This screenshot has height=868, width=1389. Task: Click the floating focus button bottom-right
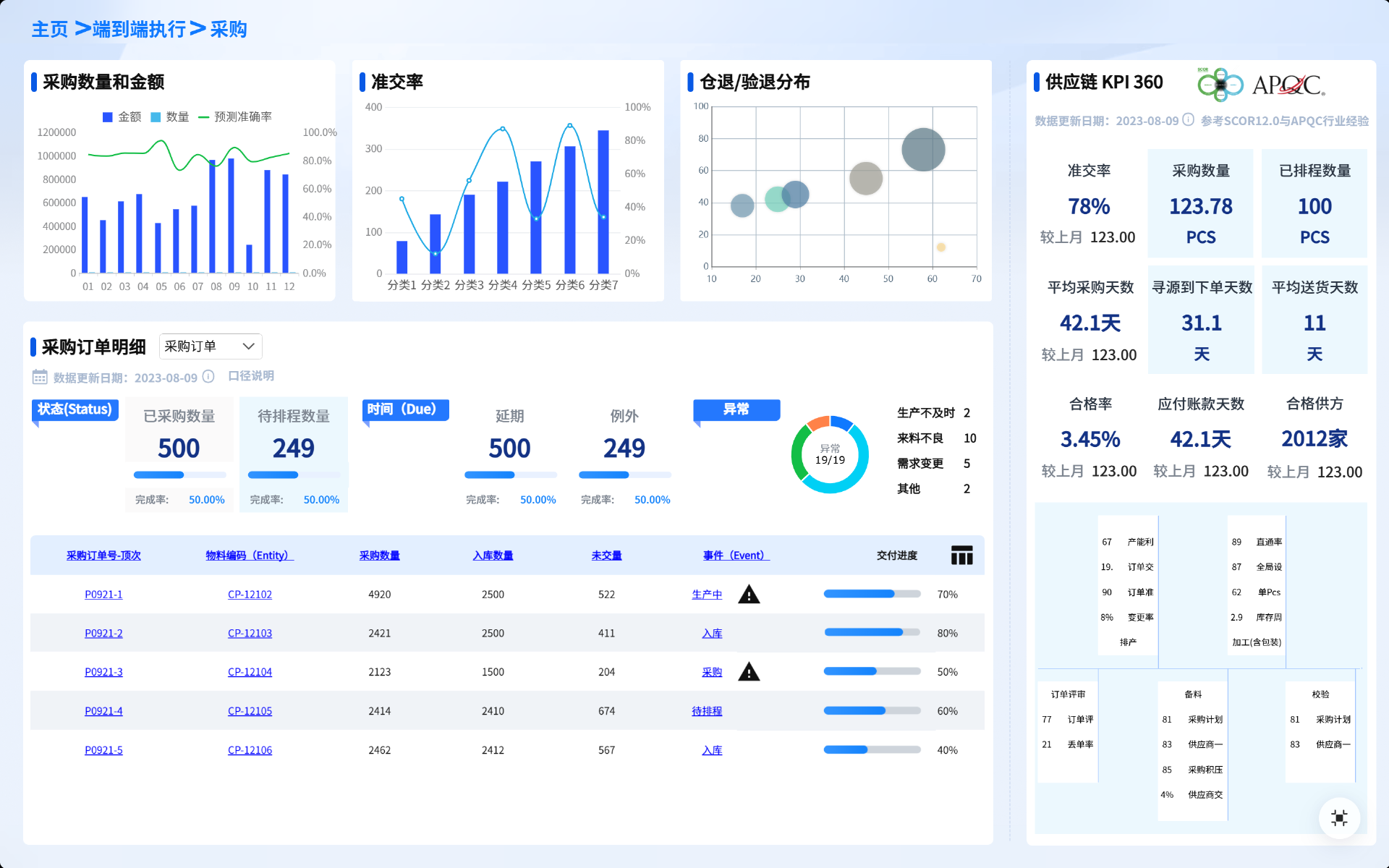(1339, 817)
